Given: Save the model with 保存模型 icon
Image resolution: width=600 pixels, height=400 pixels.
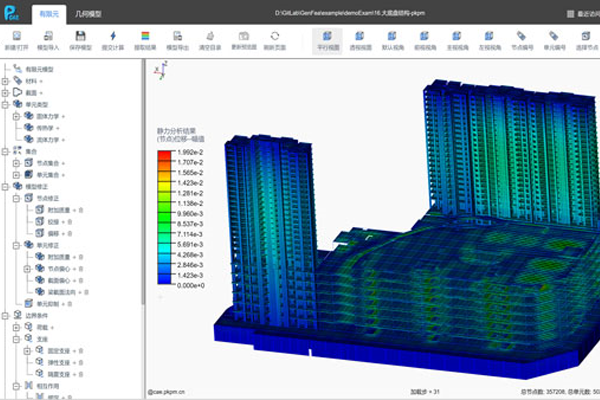Looking at the screenshot, I should tap(81, 38).
